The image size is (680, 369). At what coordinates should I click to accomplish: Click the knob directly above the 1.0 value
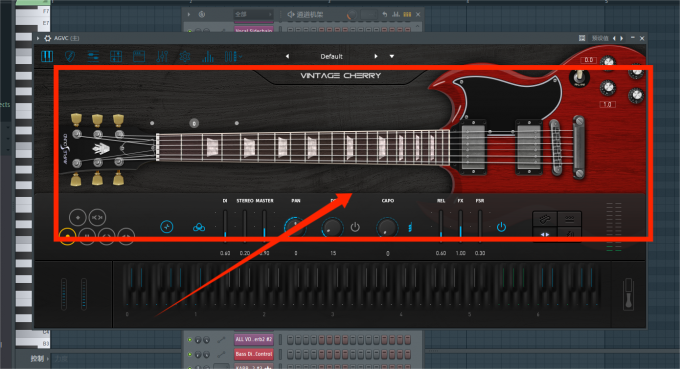pyautogui.click(x=608, y=88)
